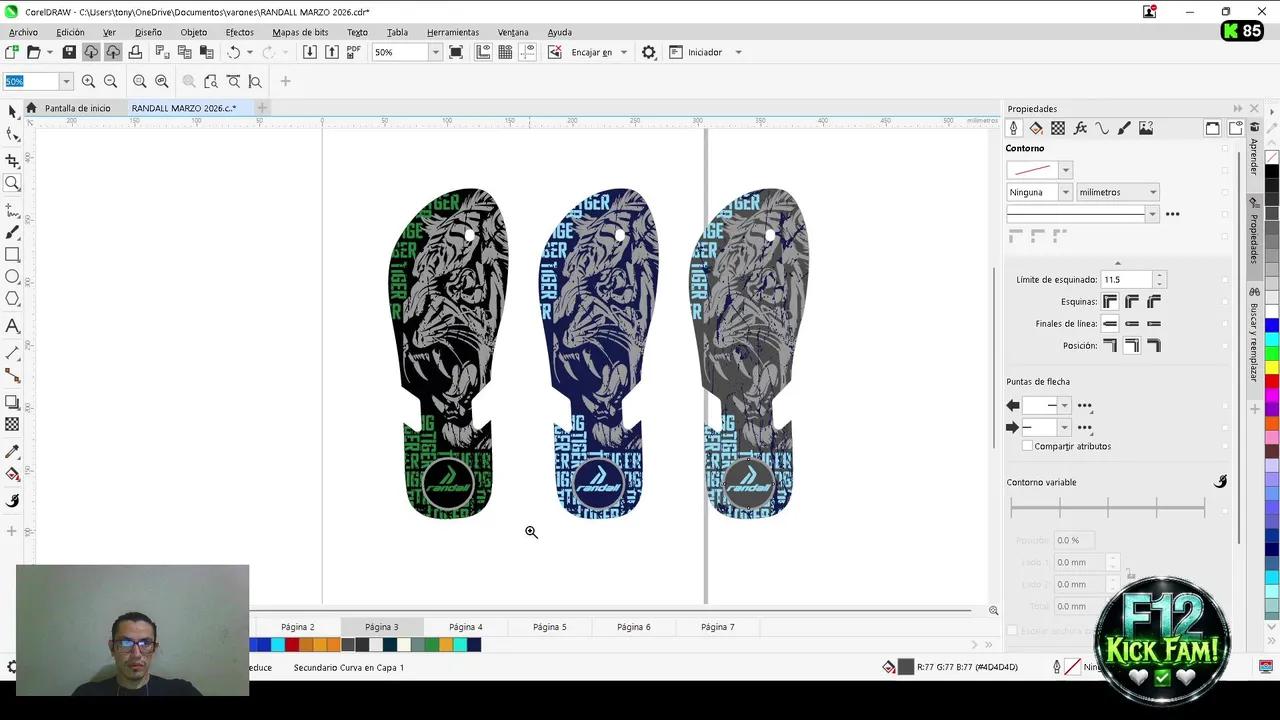
Task: Expand the Encajar en dropdown
Action: 624,52
